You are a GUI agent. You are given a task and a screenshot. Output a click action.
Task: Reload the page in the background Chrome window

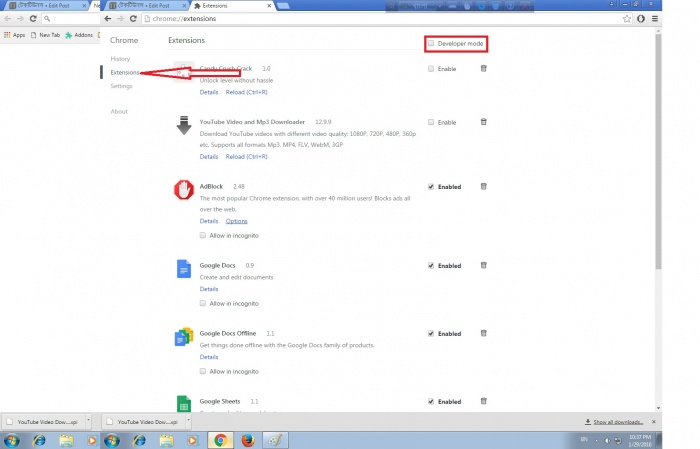[33, 19]
